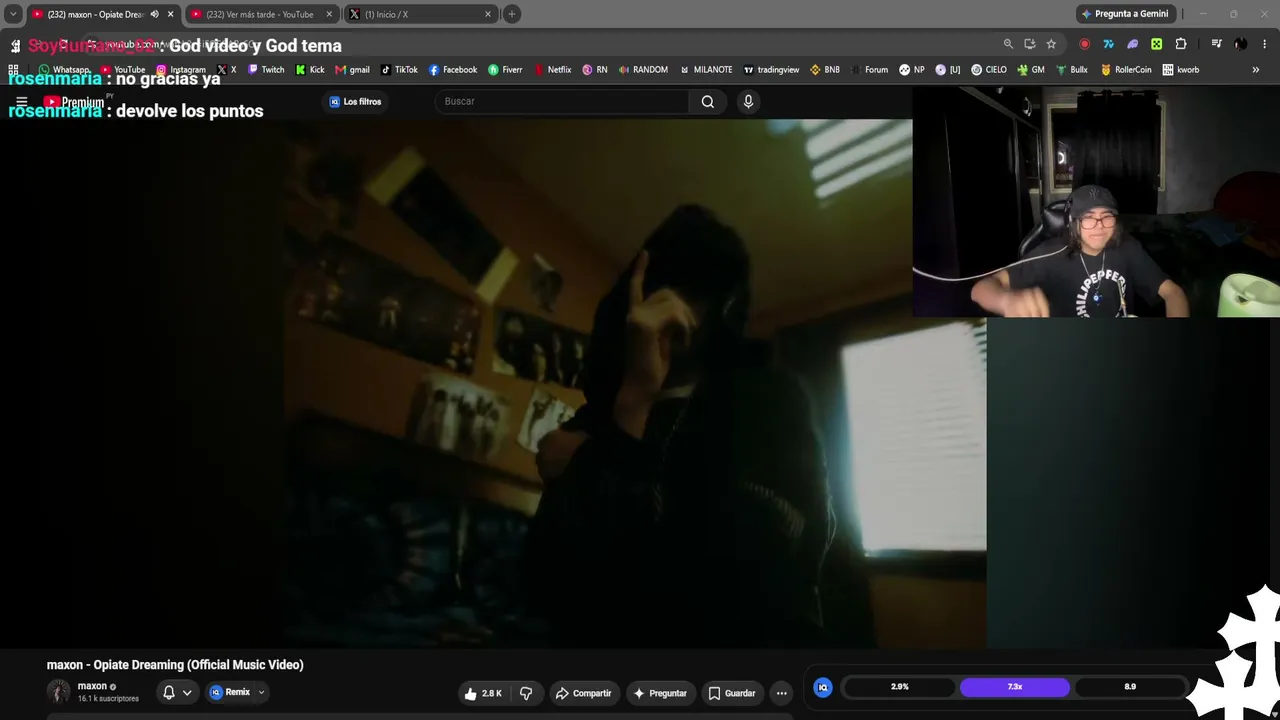Open the Kick bookmark
1280x720 pixels.
pyautogui.click(x=310, y=70)
